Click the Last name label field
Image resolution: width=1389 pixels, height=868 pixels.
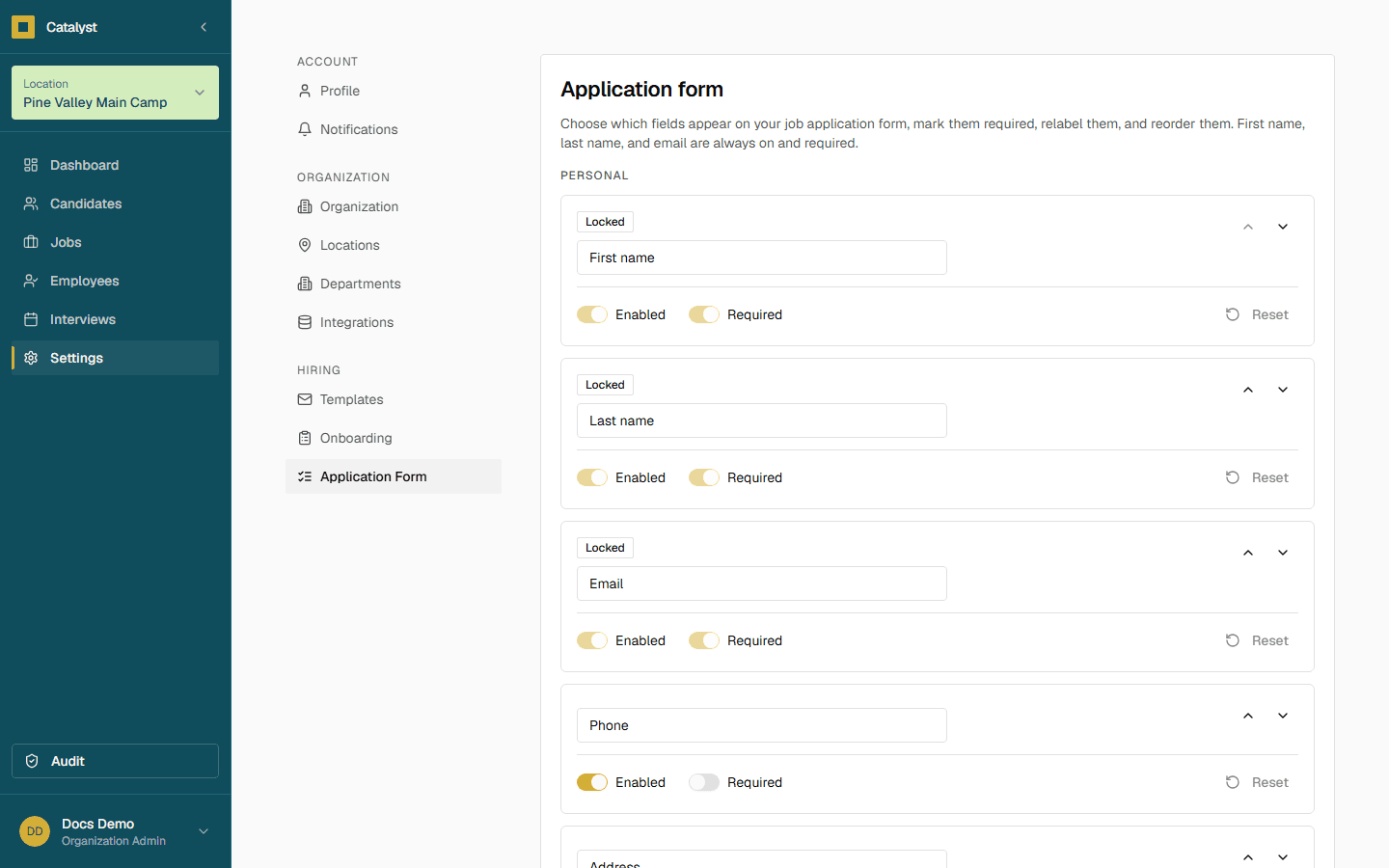point(762,420)
